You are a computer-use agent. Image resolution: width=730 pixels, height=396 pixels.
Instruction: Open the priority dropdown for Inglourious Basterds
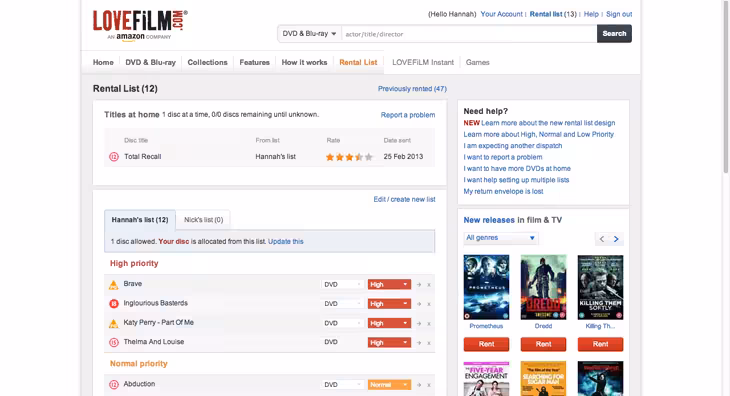[x=389, y=304]
